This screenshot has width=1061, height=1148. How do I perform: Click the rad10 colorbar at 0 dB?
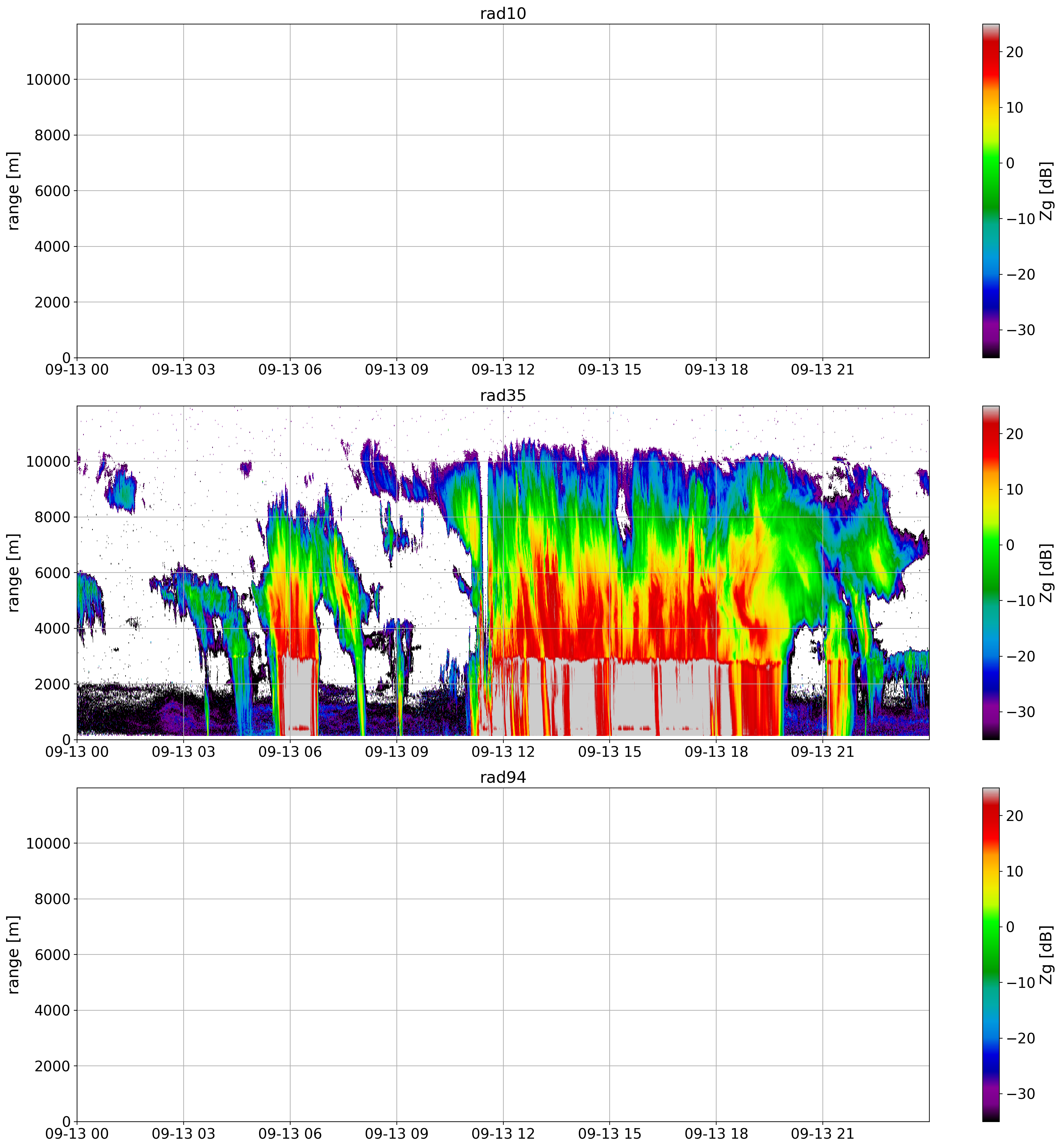[990, 163]
